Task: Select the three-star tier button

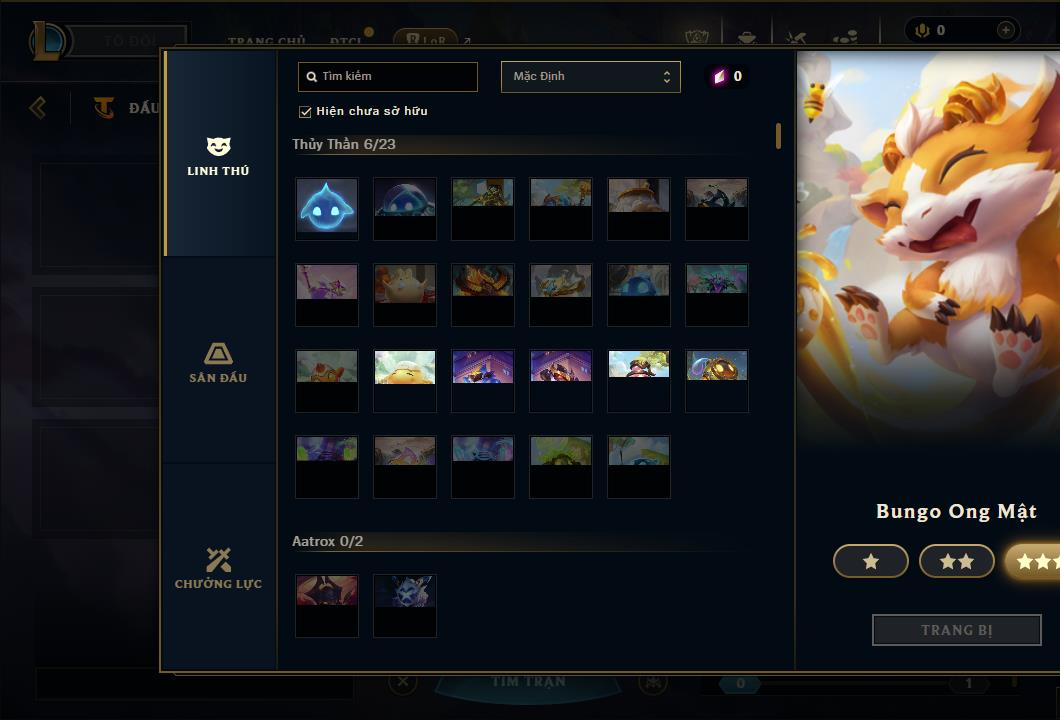Action: pos(1032,561)
